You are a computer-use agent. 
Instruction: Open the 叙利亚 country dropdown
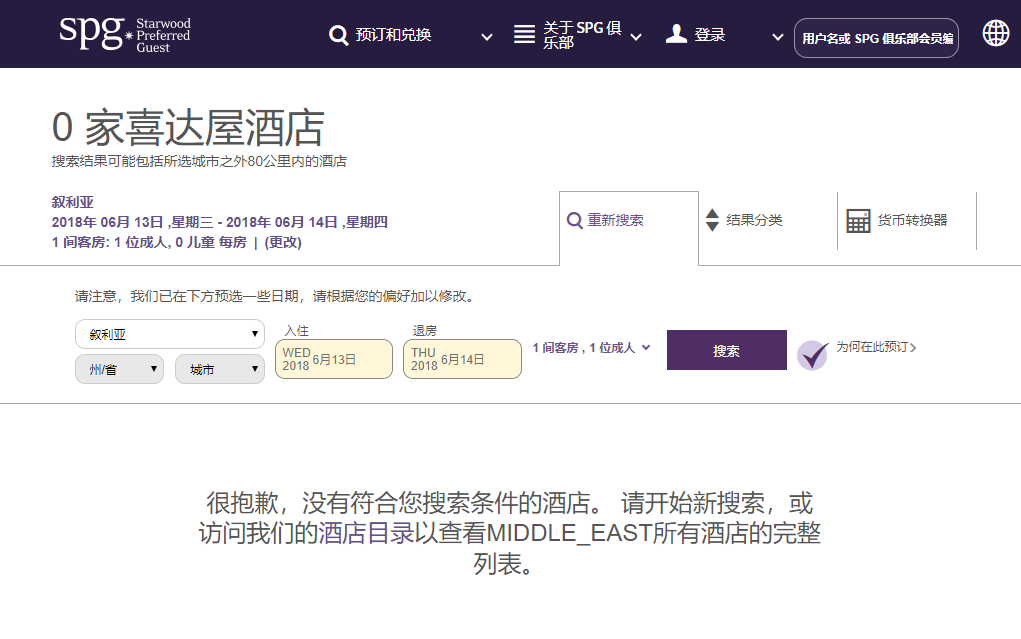pos(169,334)
